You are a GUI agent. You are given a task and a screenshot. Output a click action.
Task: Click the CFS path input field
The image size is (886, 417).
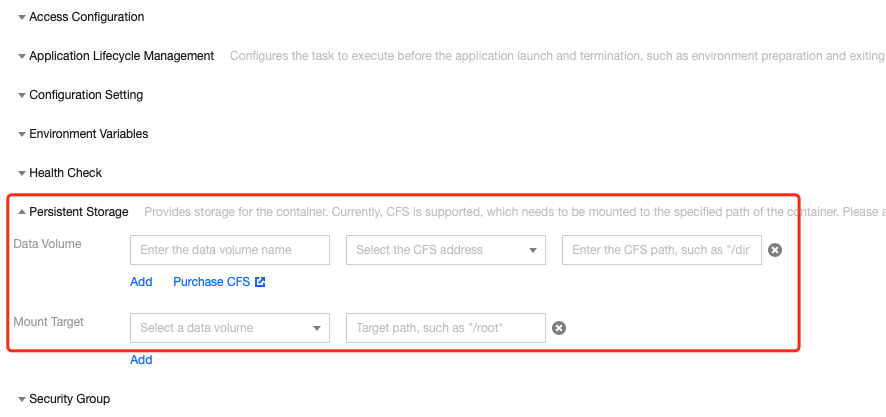point(661,250)
